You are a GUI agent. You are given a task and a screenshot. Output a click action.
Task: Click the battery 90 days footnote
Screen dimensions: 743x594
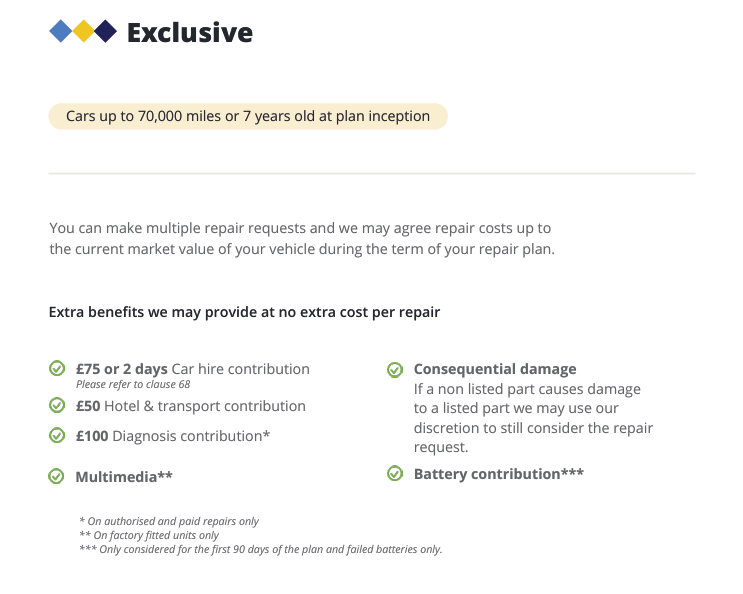click(260, 549)
